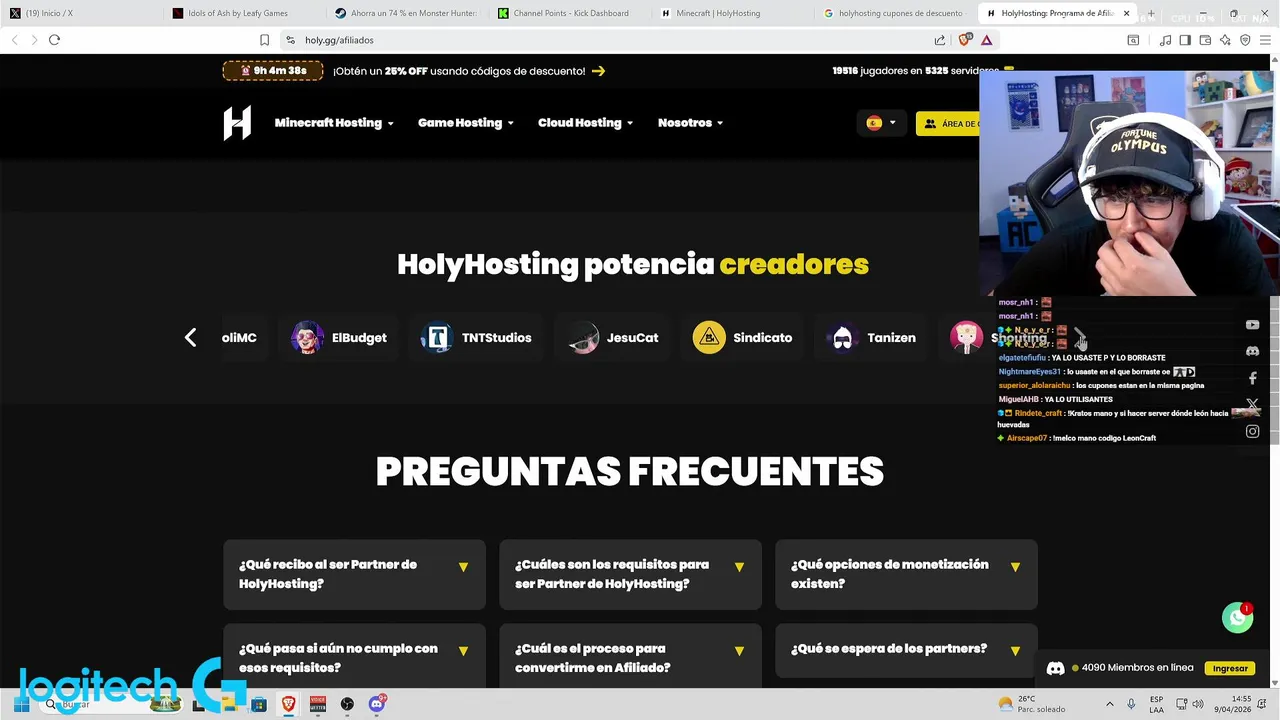
Task: Click the yellow ÁREA DE C... button
Action: [948, 123]
